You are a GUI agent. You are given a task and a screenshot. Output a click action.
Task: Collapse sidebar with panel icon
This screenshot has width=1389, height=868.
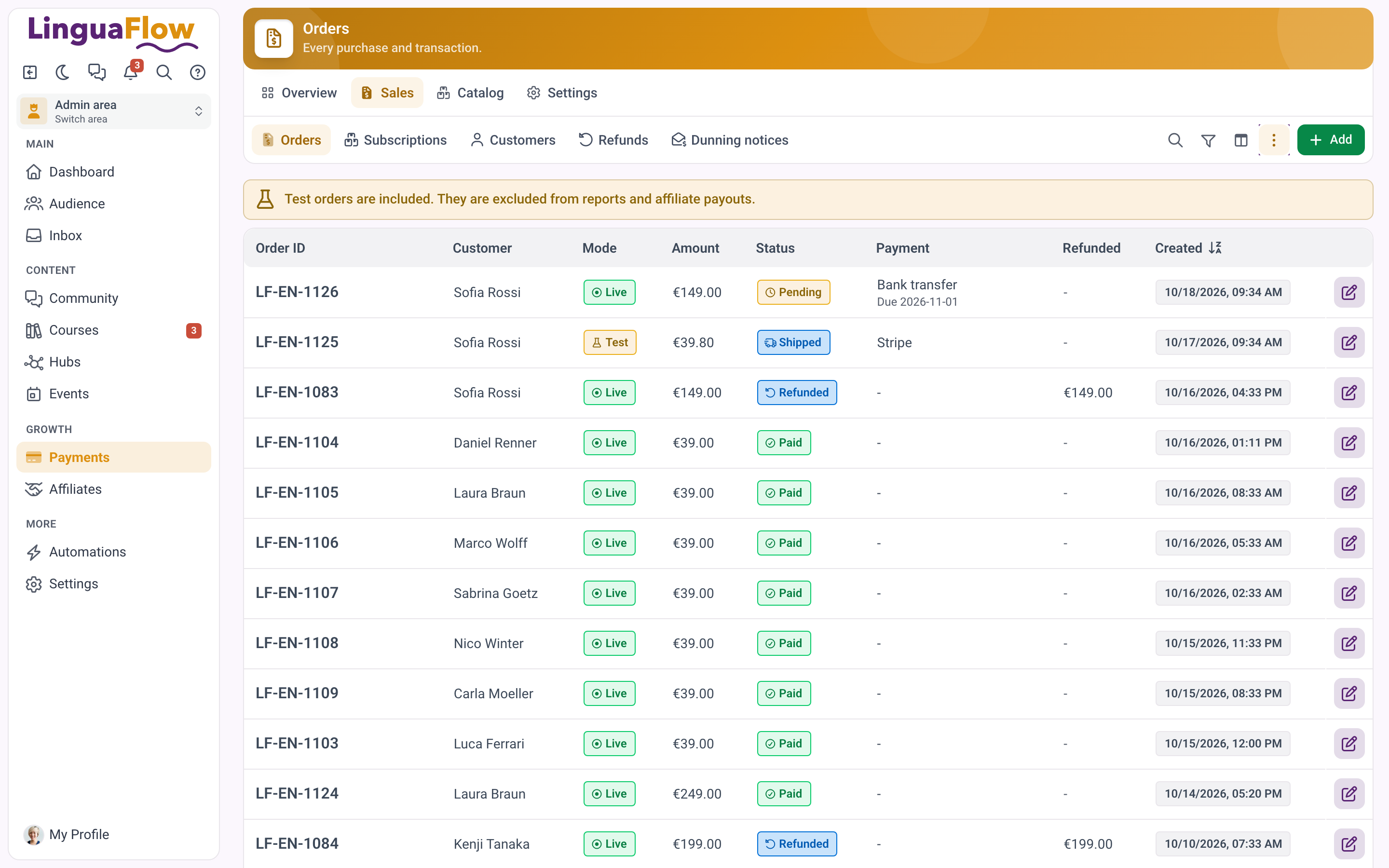click(x=30, y=72)
